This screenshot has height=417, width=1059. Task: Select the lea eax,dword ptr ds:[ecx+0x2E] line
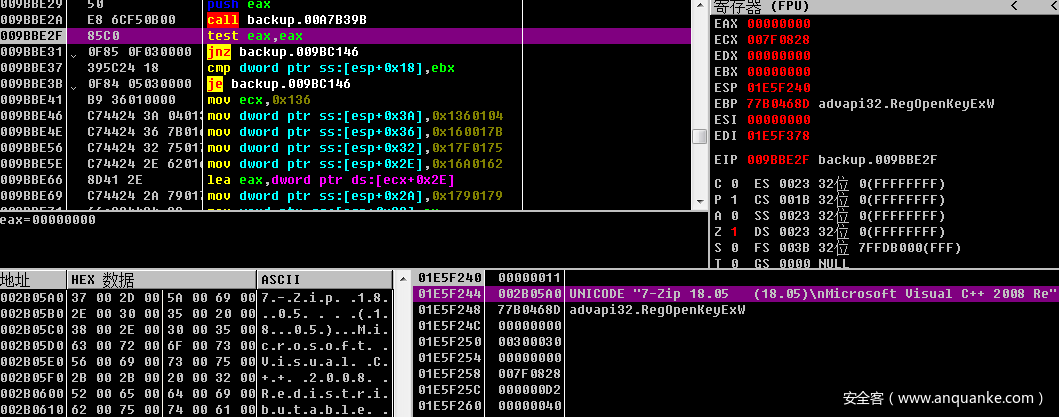coord(331,180)
